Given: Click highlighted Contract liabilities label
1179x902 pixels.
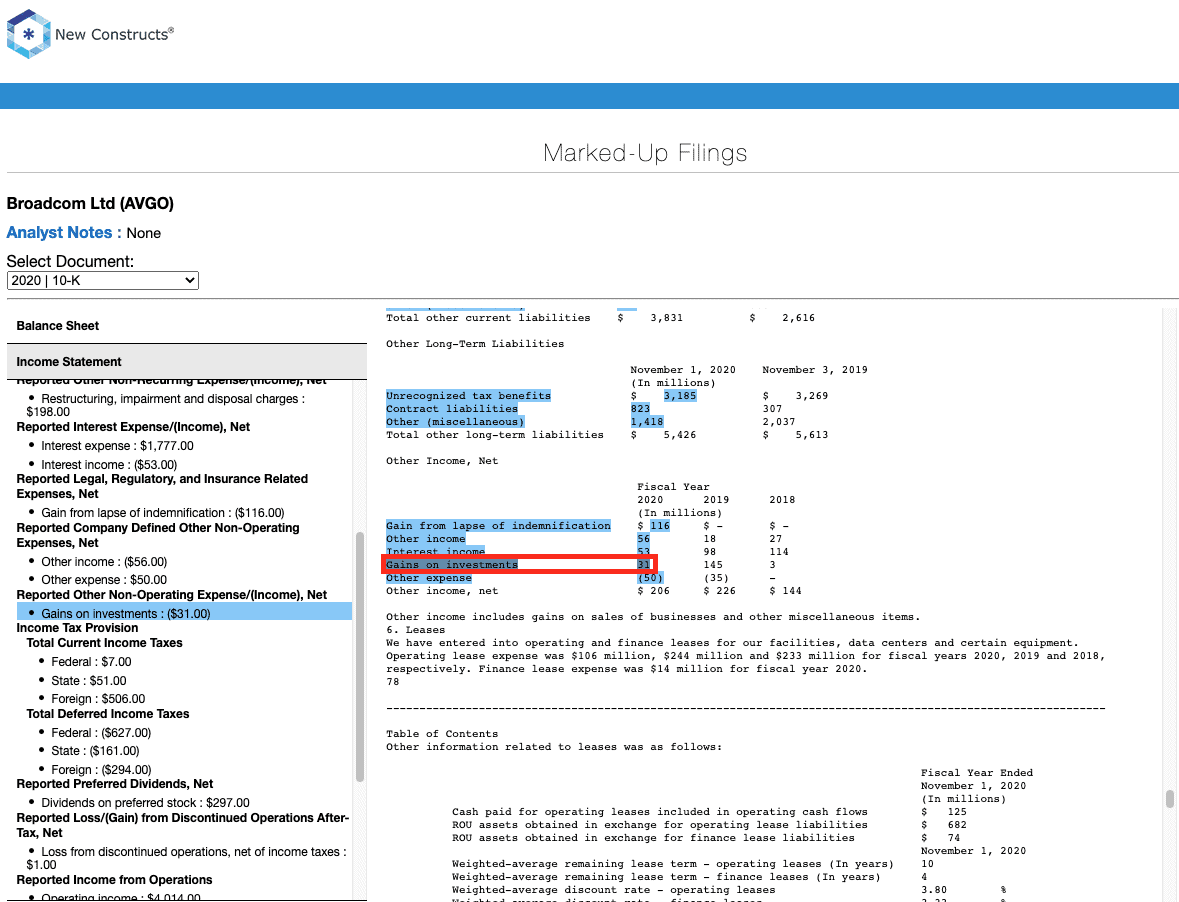Looking at the screenshot, I should [452, 409].
